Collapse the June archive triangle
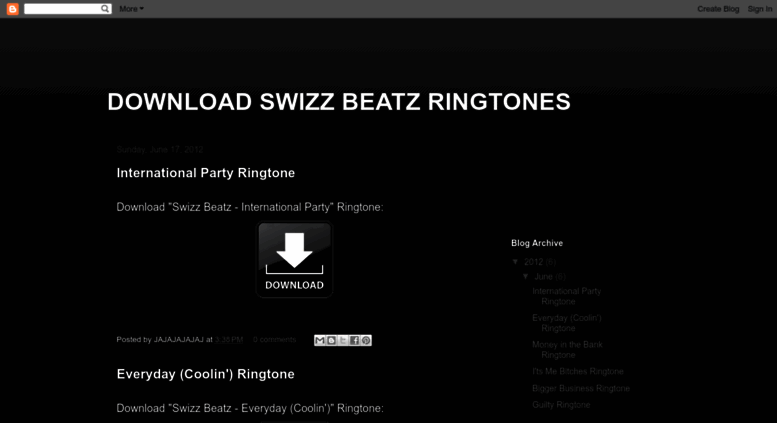Image resolution: width=777 pixels, height=423 pixels. [x=526, y=276]
